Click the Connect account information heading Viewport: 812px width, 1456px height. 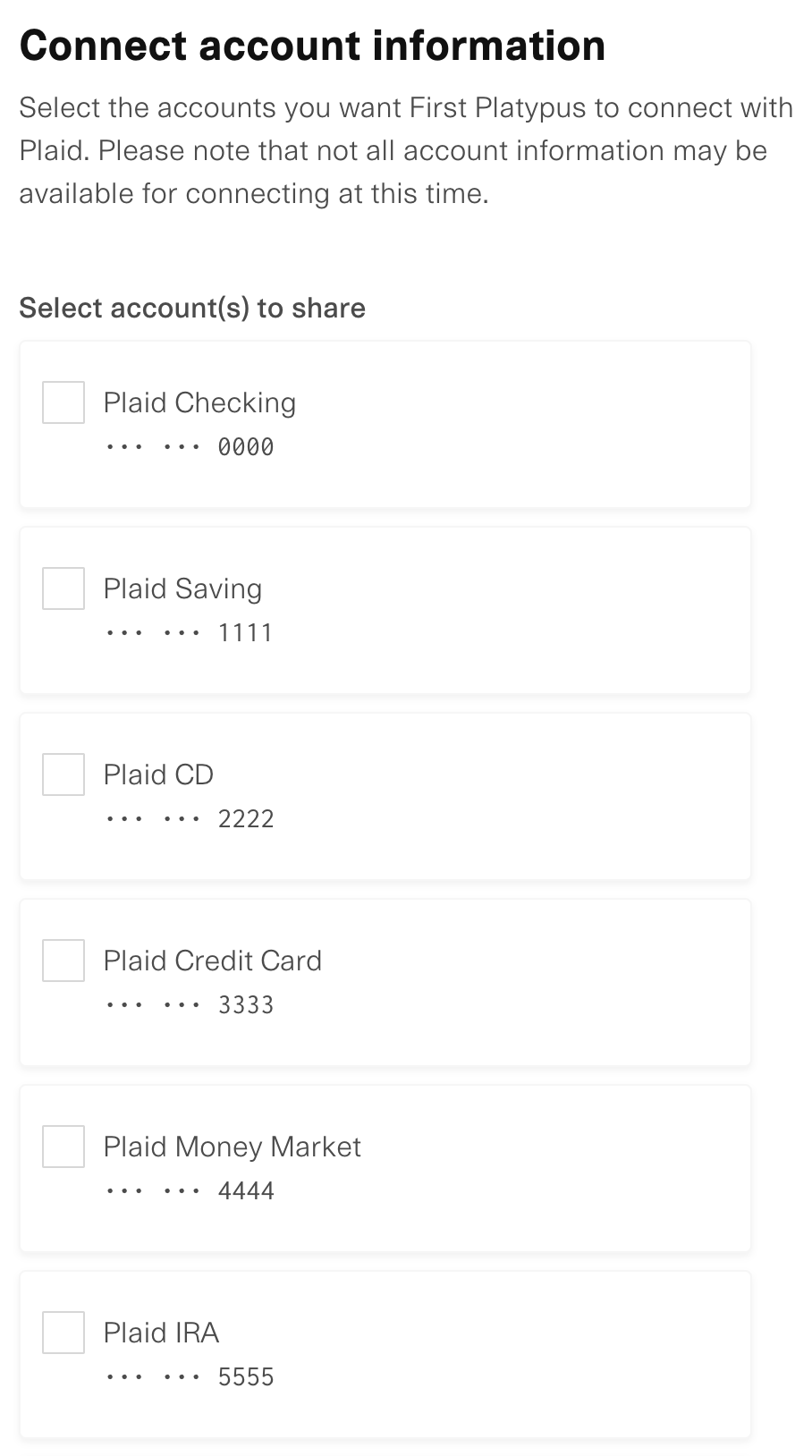click(x=312, y=46)
